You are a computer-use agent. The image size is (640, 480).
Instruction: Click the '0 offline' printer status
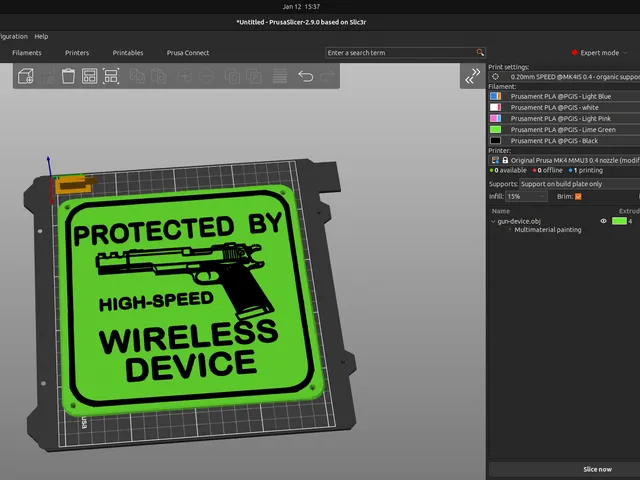click(548, 170)
